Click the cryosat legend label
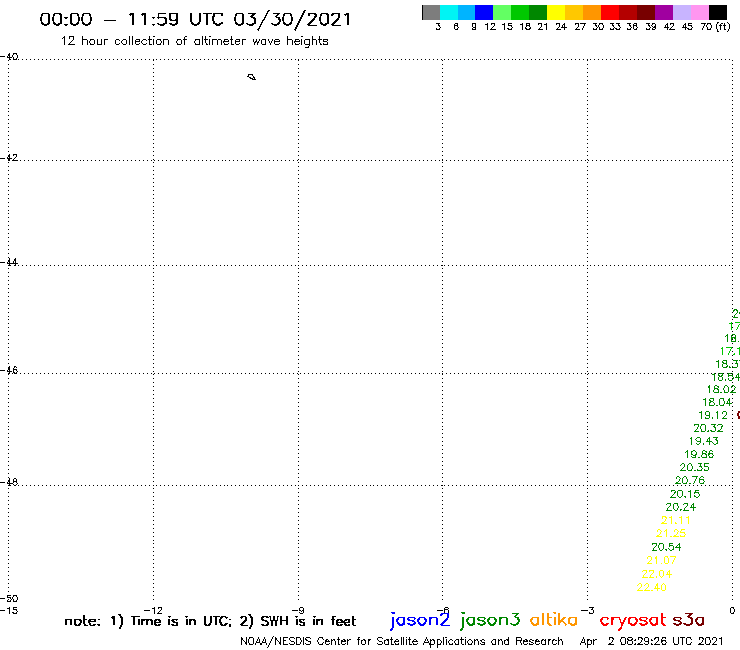Screen dimensions: 740x650 [x=633, y=620]
